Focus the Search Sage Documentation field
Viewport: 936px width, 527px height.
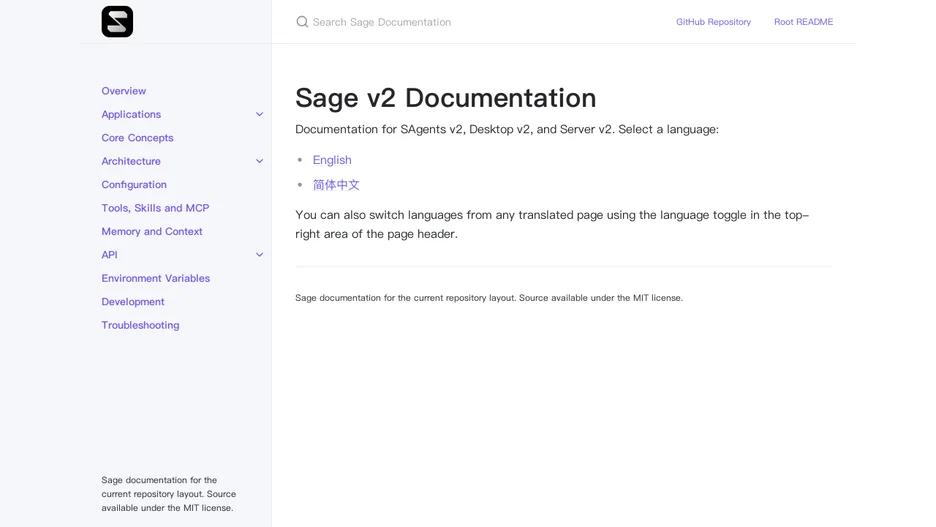[382, 22]
